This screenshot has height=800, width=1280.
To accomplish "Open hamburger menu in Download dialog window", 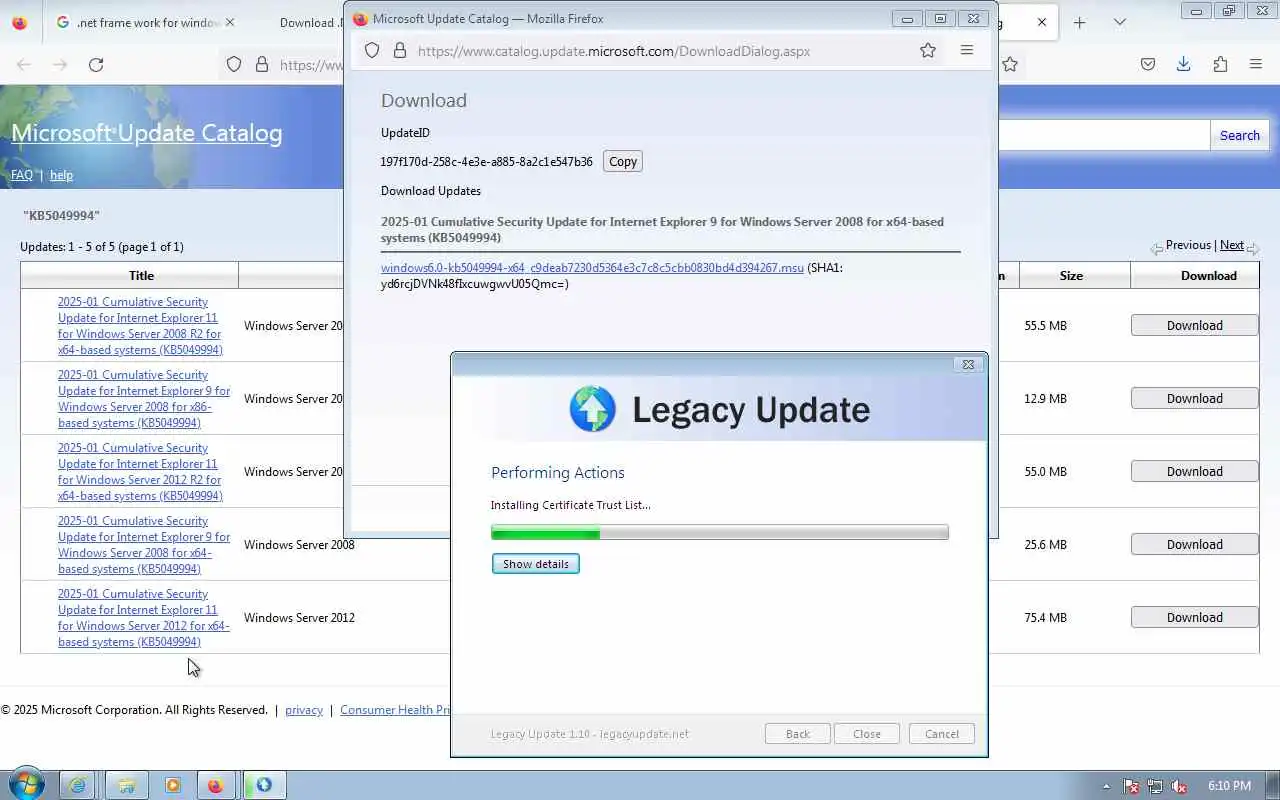I will pos(966,50).
